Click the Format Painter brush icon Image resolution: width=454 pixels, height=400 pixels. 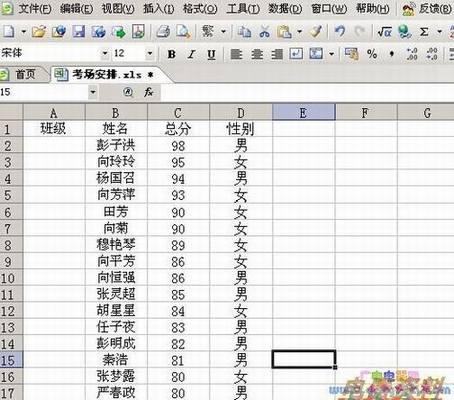point(315,32)
